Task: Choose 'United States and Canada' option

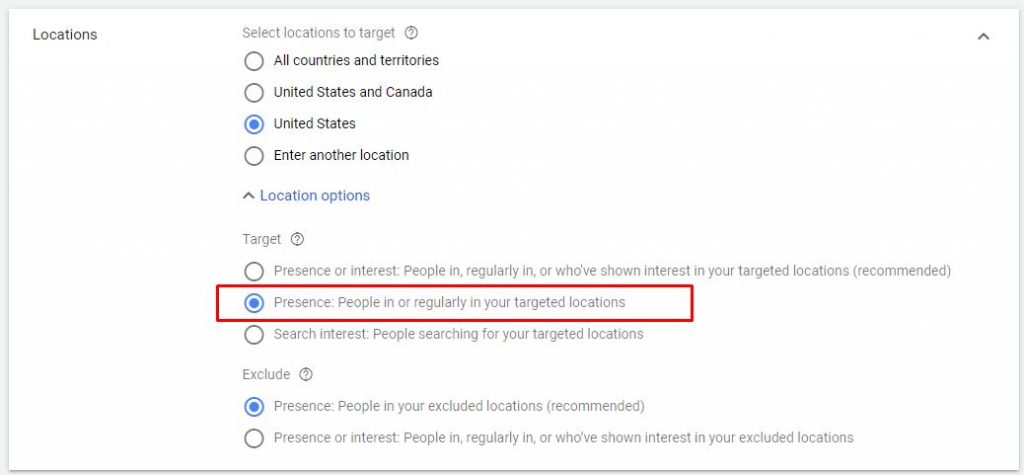Action: tap(254, 93)
